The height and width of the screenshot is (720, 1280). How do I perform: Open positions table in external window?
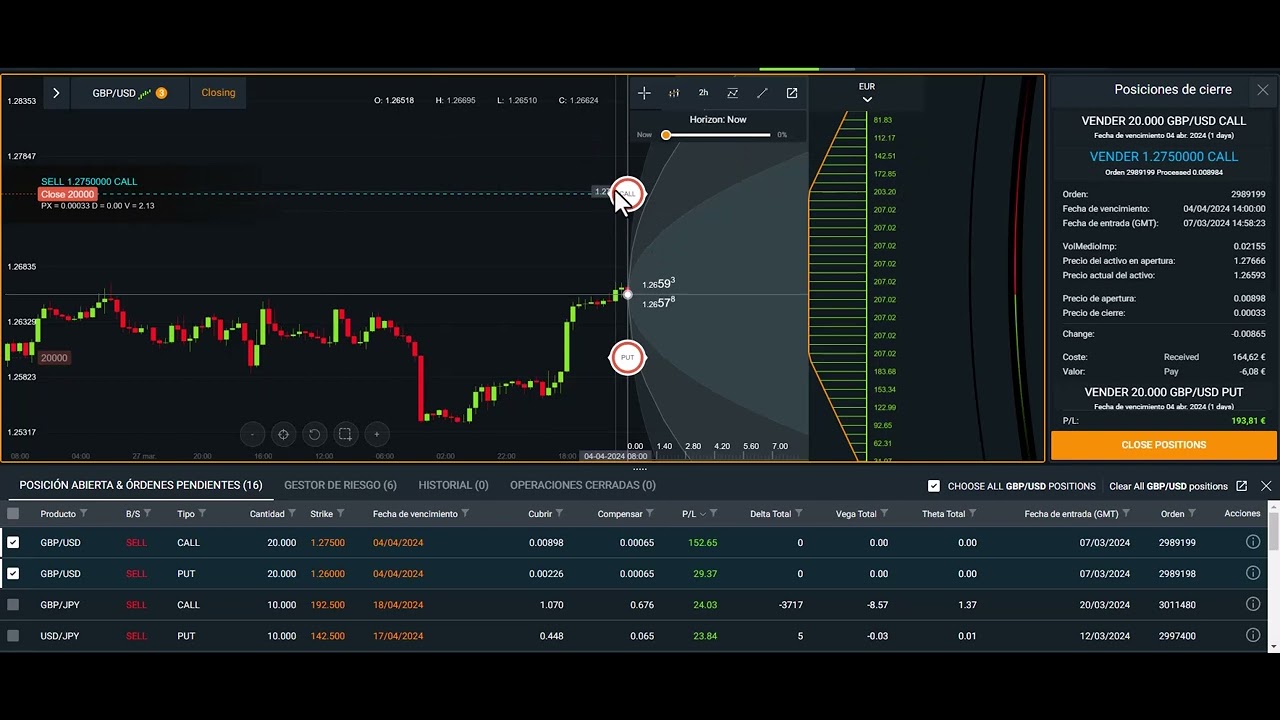(1242, 486)
